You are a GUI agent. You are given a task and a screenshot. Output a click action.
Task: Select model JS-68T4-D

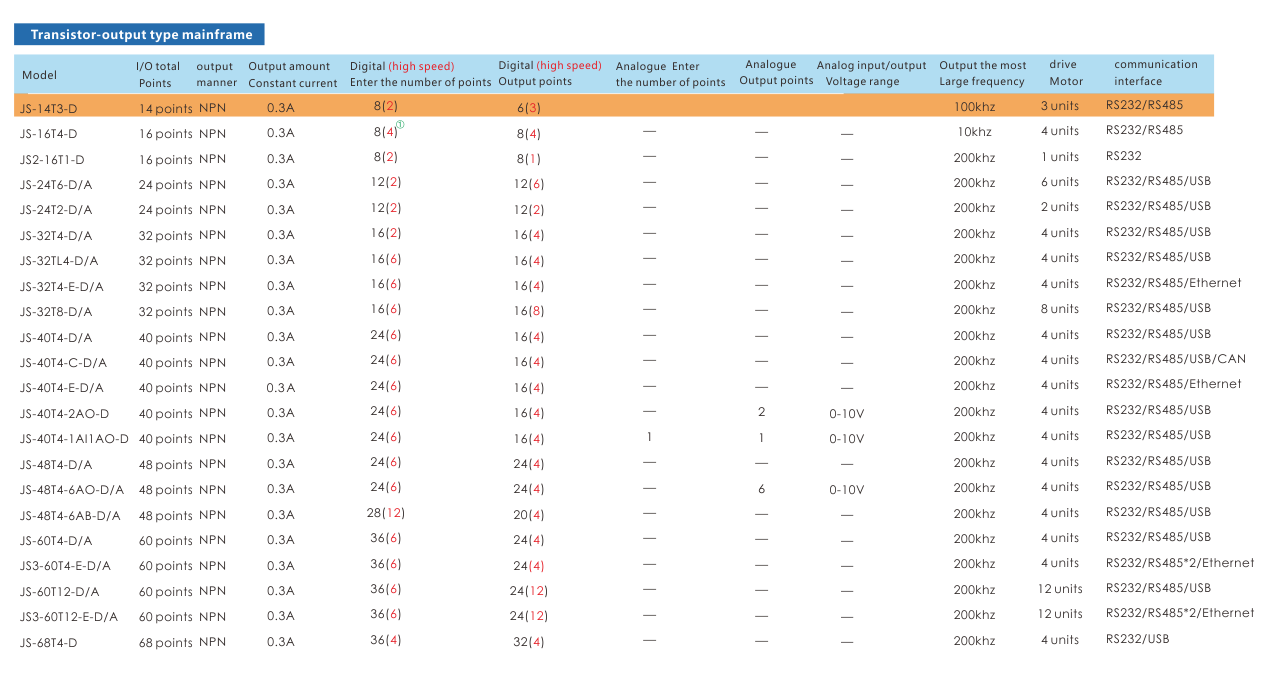pyautogui.click(x=49, y=643)
